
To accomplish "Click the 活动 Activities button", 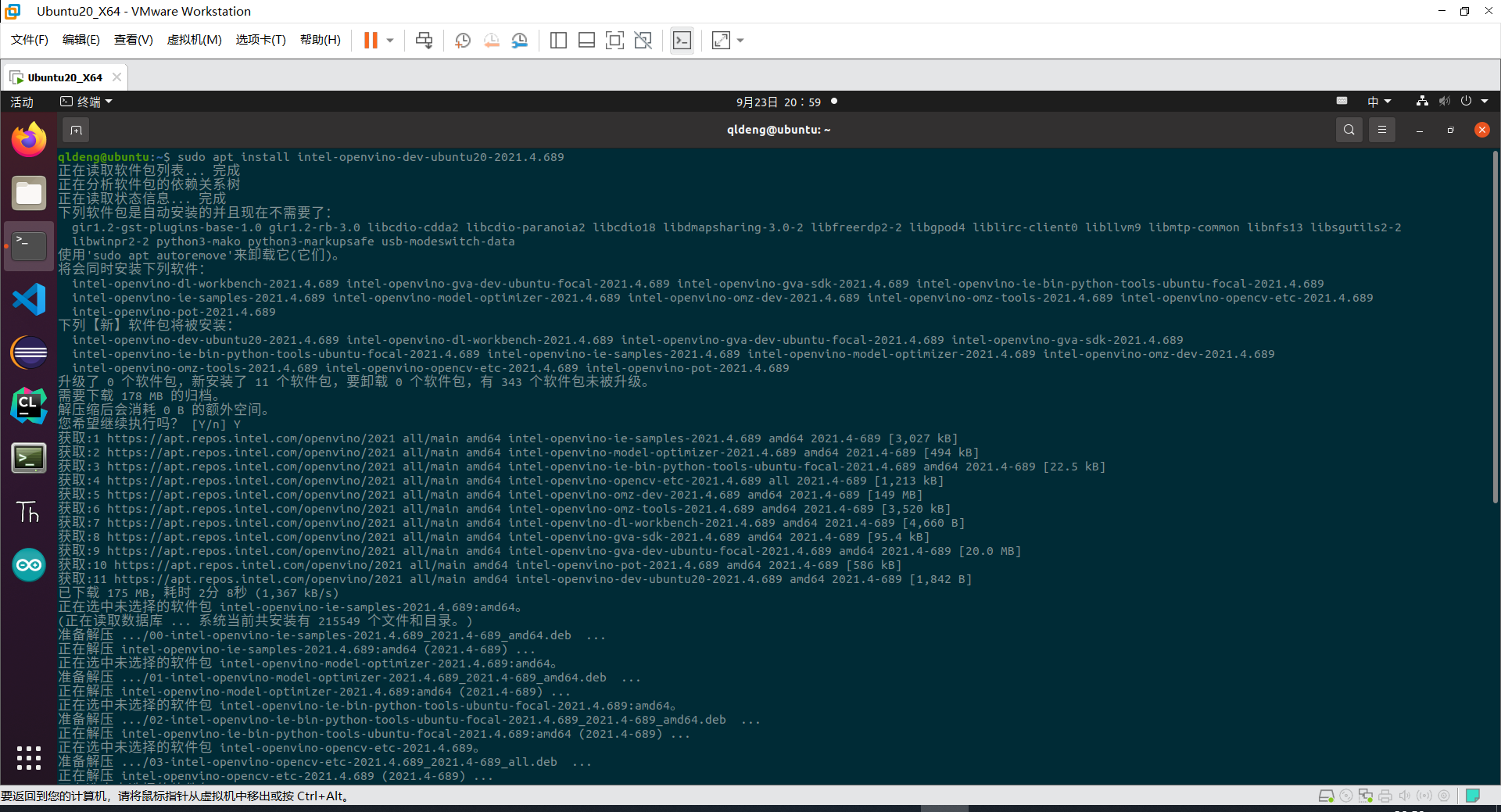I will (x=22, y=102).
